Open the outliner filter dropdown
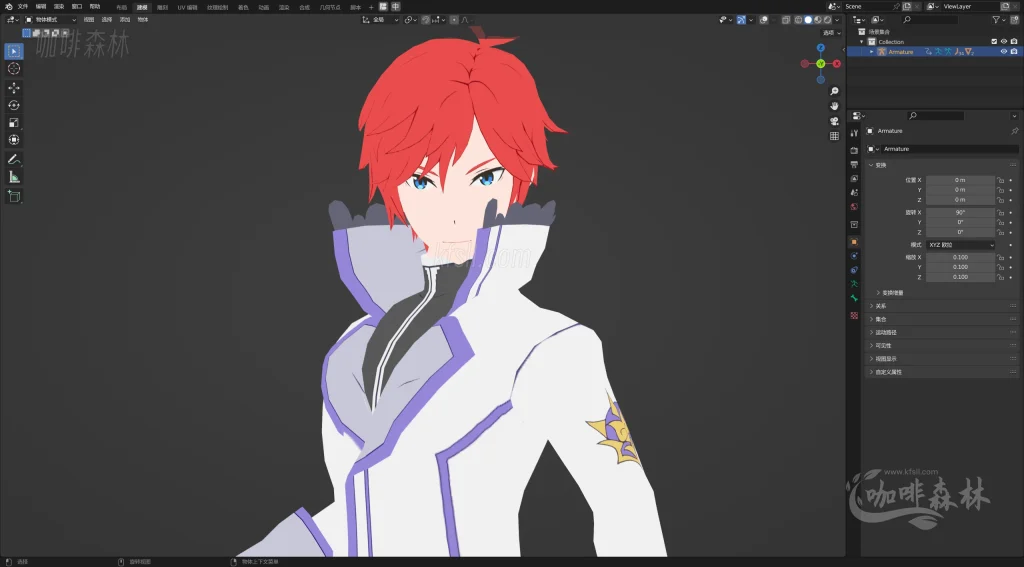 point(999,20)
